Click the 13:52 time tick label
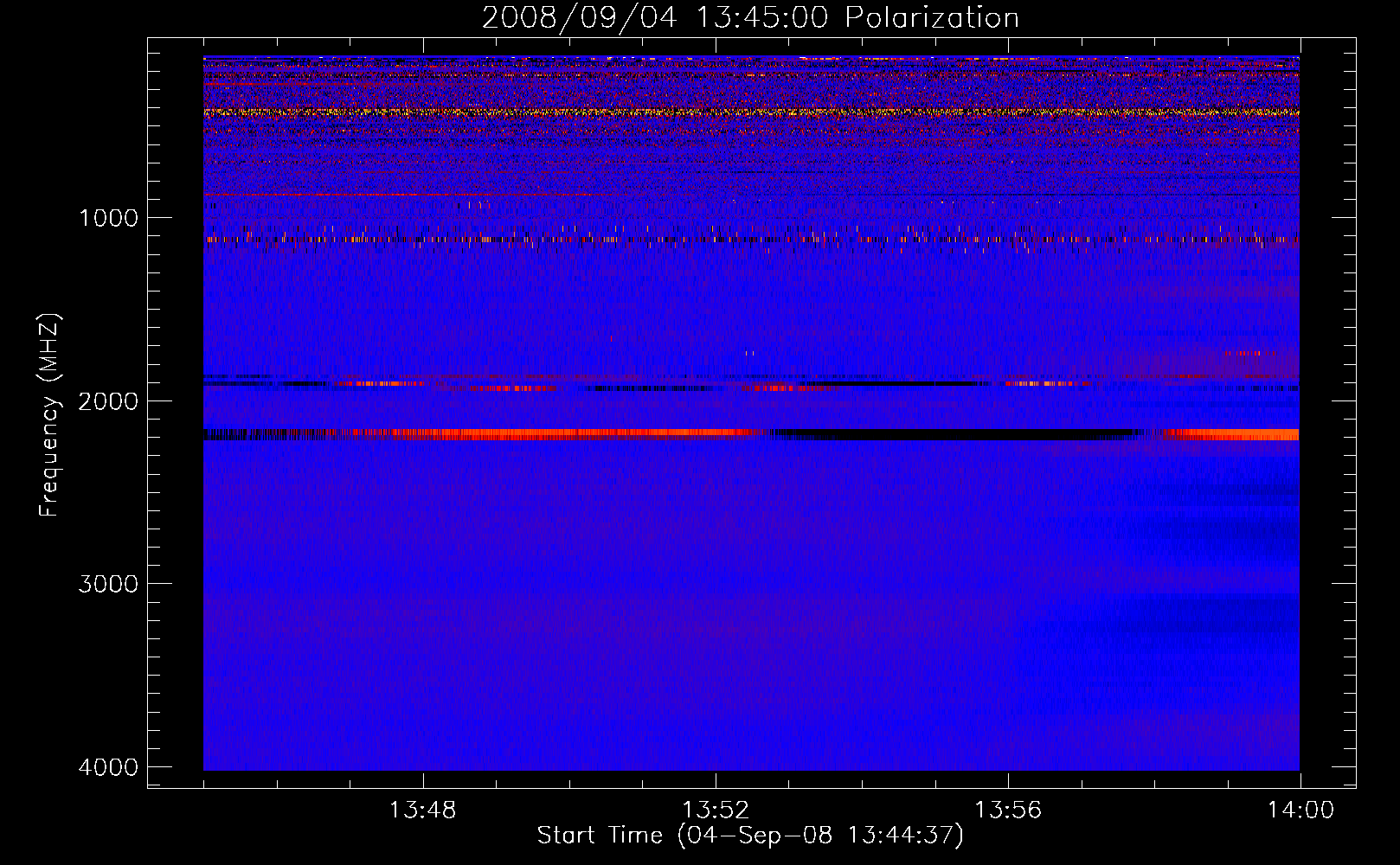The image size is (1400, 865). point(715,811)
